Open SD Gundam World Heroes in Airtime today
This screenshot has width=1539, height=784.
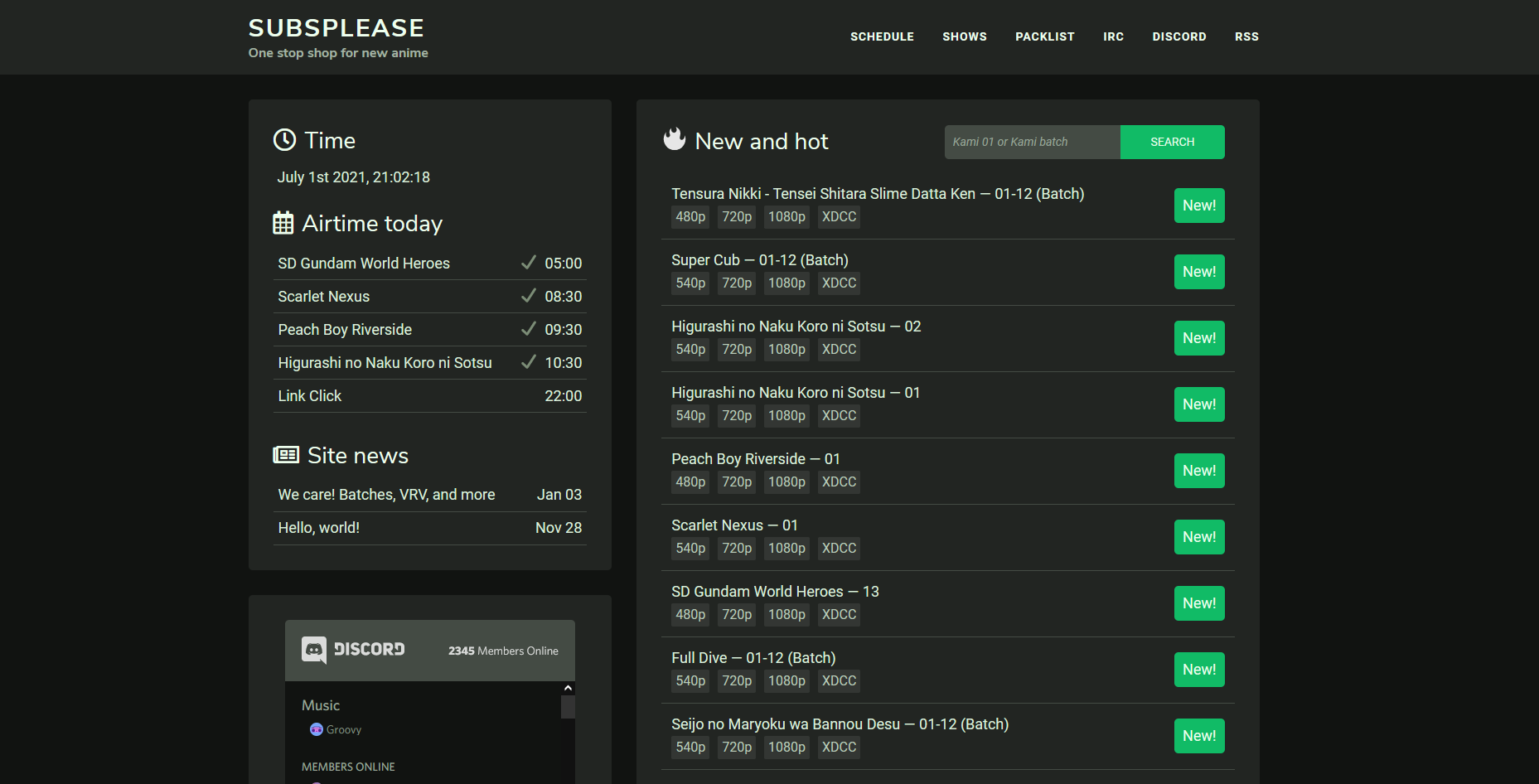click(x=364, y=263)
